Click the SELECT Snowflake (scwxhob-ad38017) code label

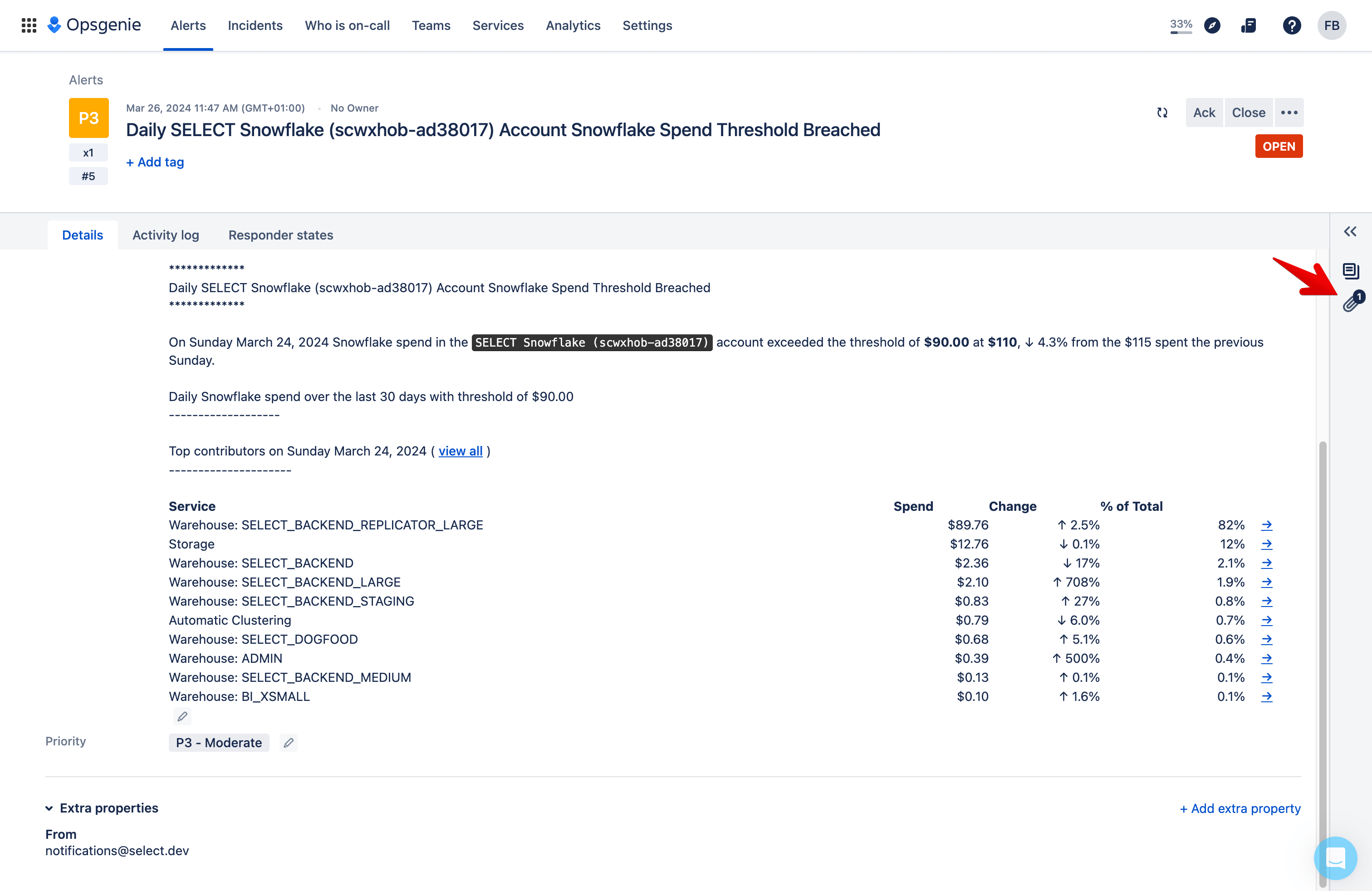tap(592, 343)
